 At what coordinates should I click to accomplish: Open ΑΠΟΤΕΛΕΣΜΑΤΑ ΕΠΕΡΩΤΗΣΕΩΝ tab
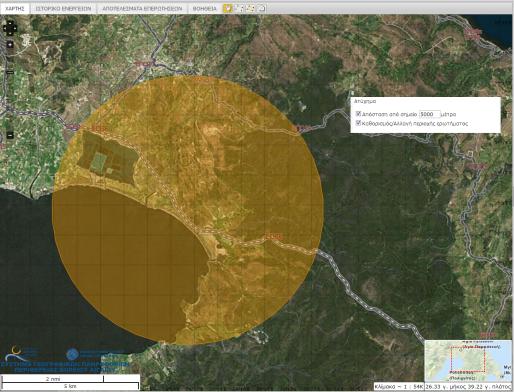[142, 8]
